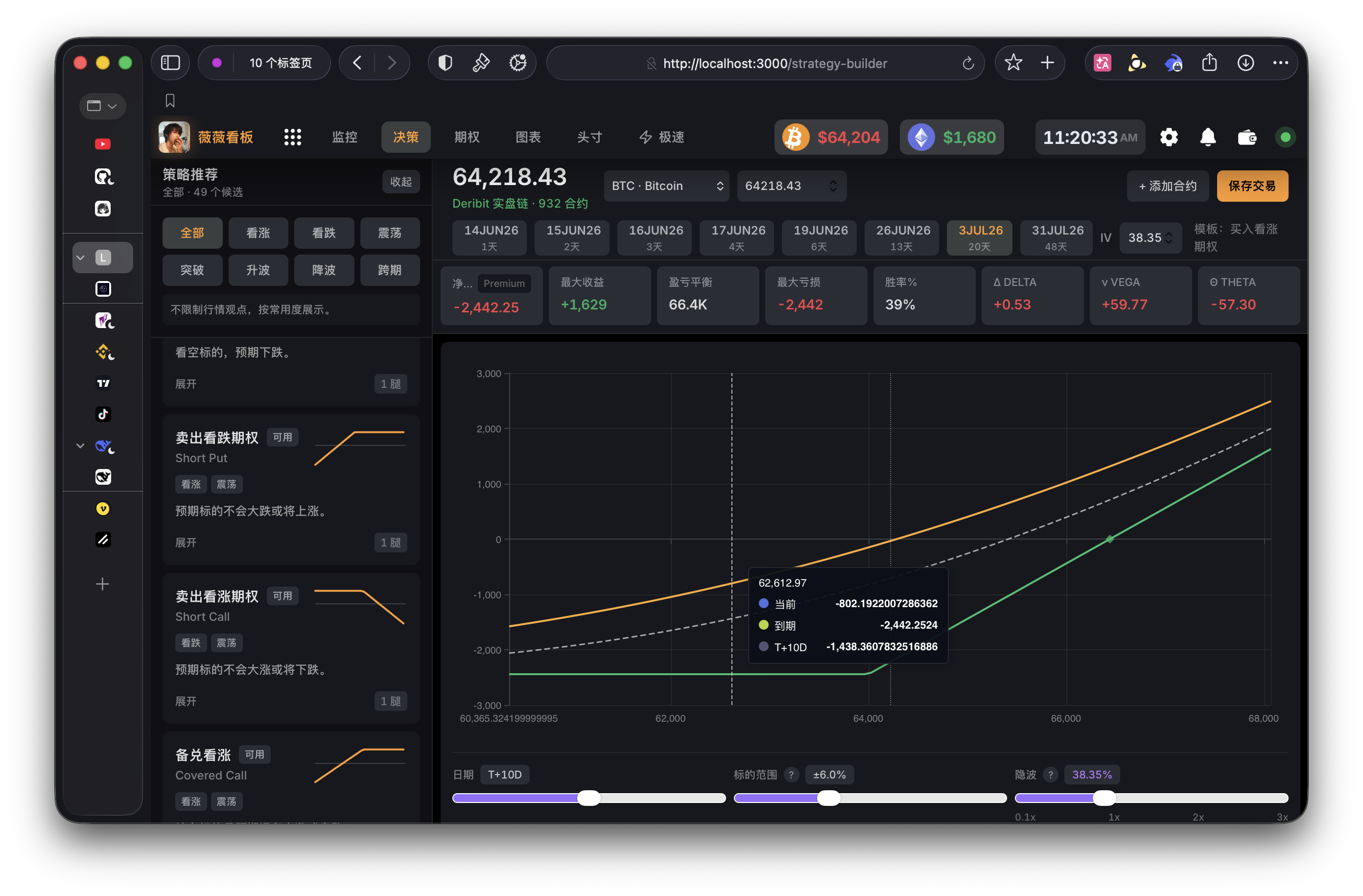Image resolution: width=1363 pixels, height=896 pixels.
Task: Go forward to the next page
Action: [x=392, y=63]
